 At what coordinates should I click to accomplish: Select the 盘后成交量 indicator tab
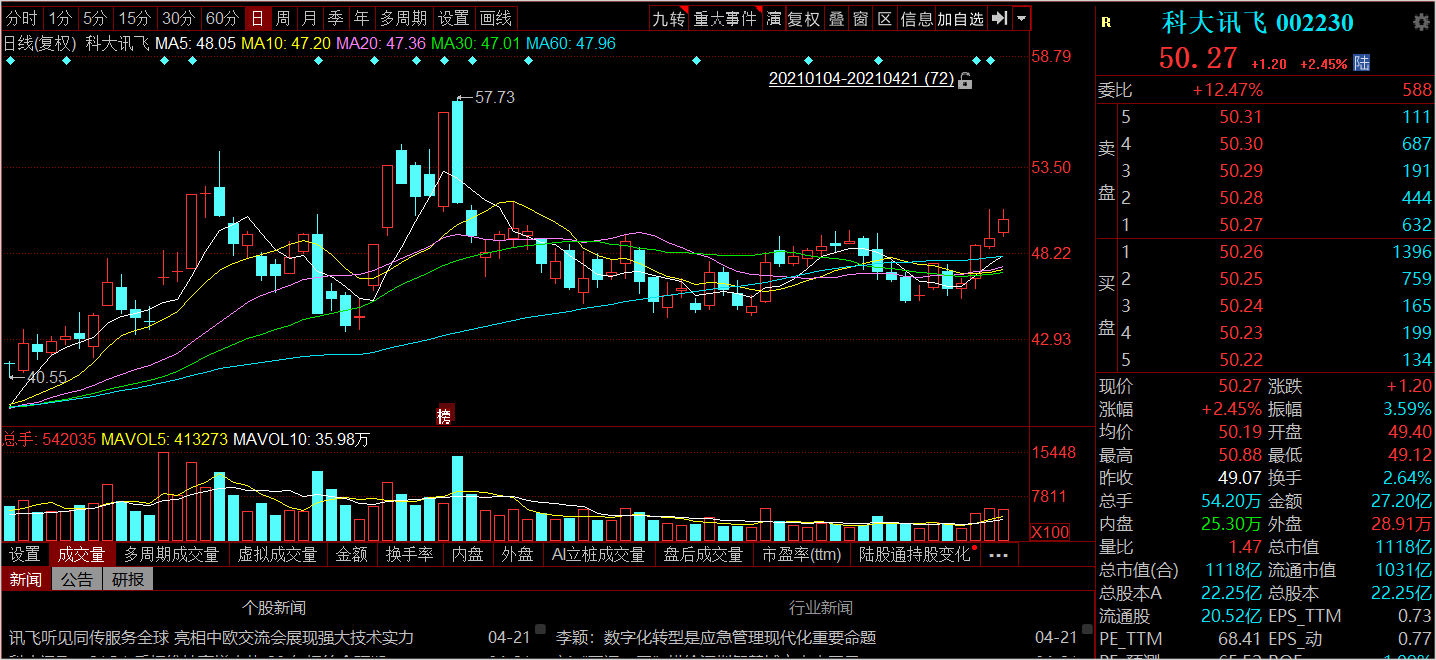[704, 554]
